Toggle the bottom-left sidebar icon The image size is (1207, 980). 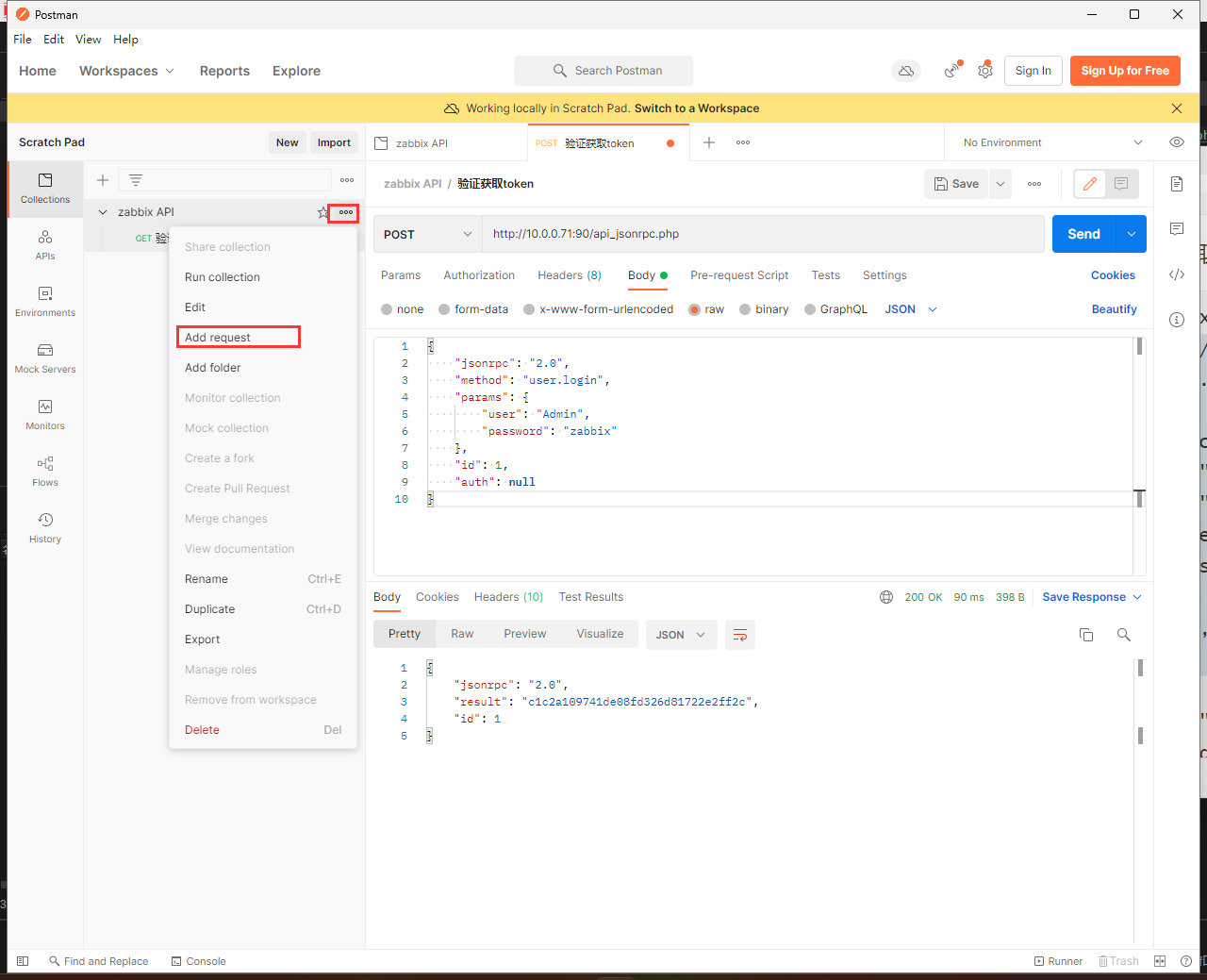23,961
